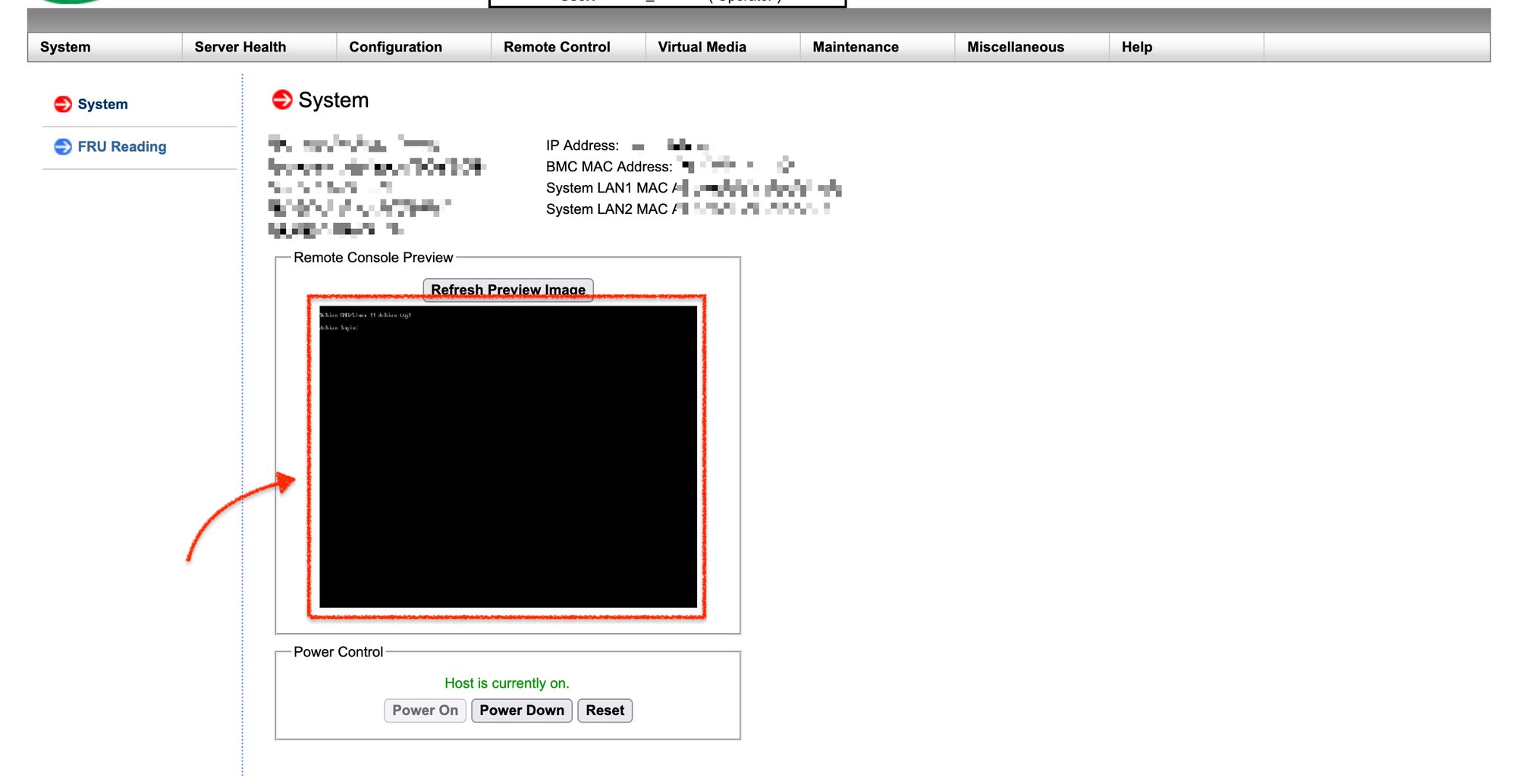Screen dimensions: 1517x784
Task: Select the System link in the sidebar
Action: click(x=102, y=105)
